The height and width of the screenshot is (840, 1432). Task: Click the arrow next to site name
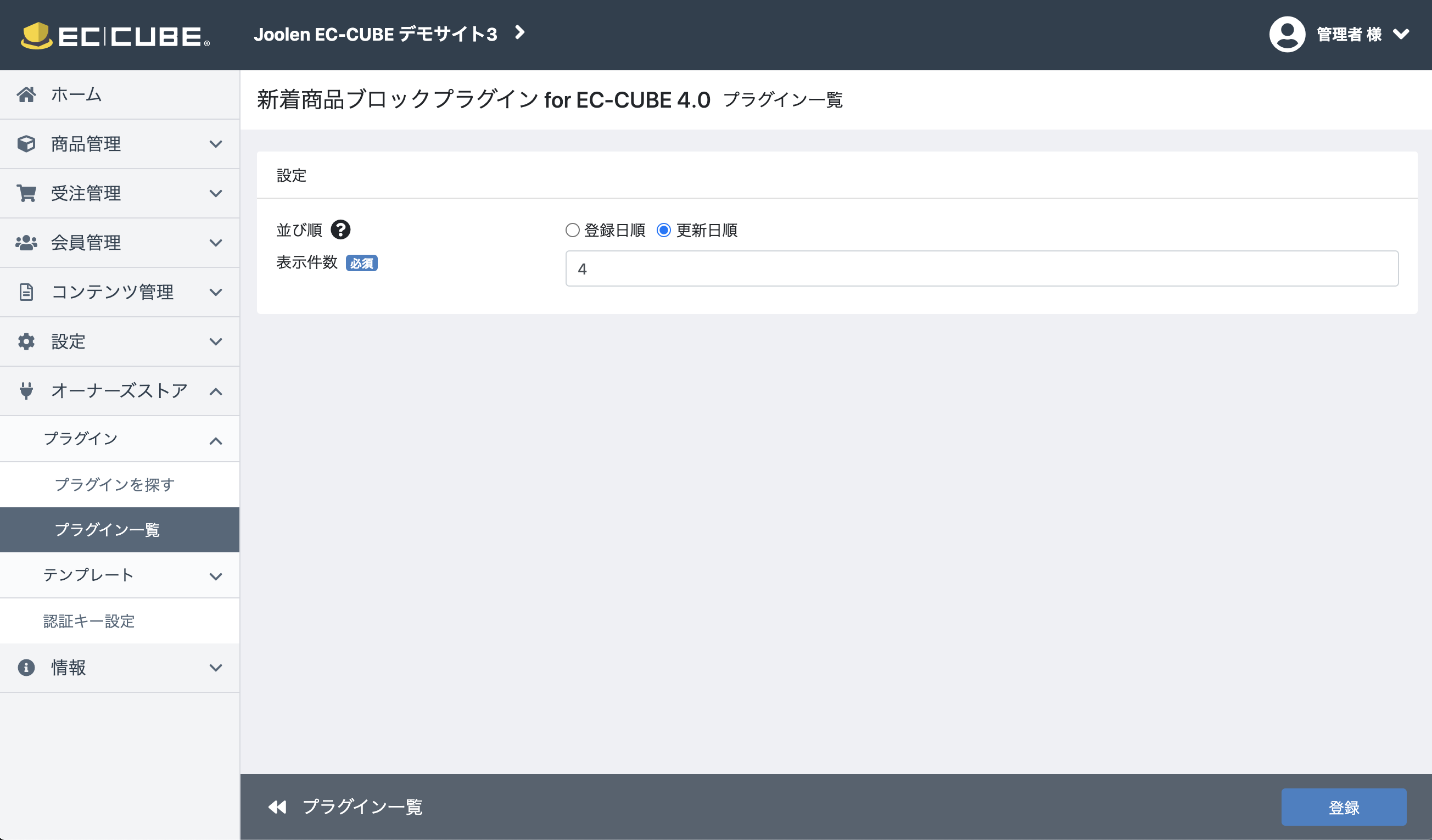pyautogui.click(x=519, y=32)
